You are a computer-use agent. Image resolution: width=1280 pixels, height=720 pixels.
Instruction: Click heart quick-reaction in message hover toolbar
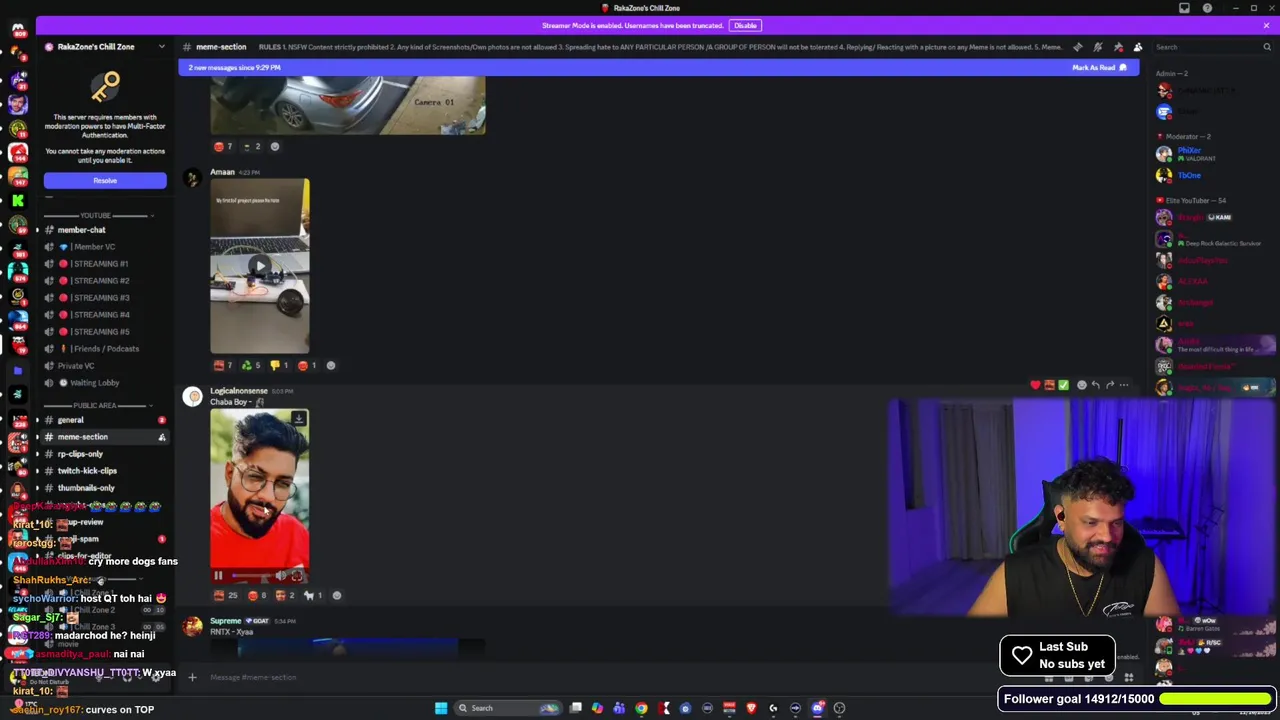pos(1035,385)
